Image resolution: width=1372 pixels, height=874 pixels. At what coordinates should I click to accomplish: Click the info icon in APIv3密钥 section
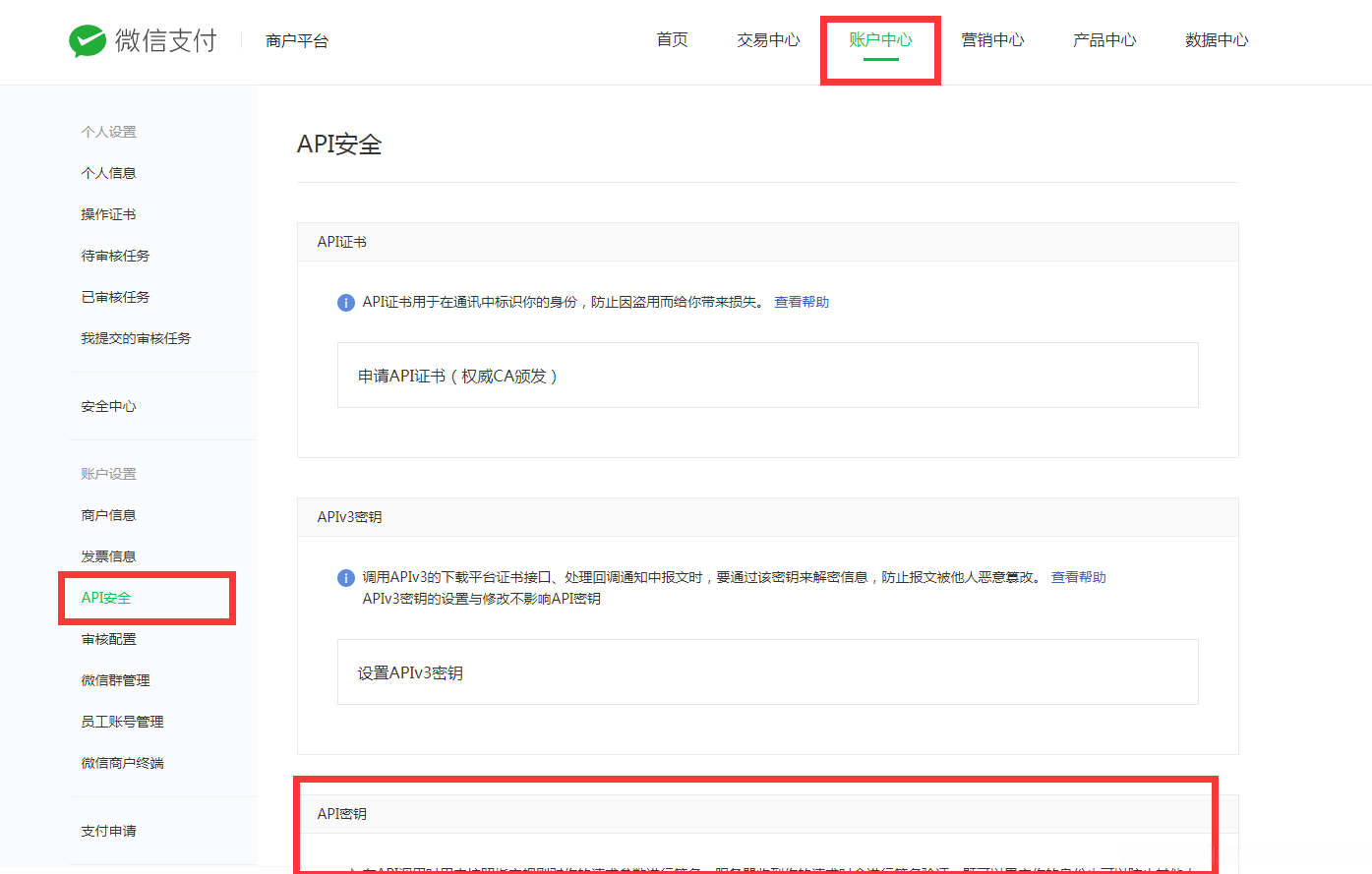click(x=345, y=578)
